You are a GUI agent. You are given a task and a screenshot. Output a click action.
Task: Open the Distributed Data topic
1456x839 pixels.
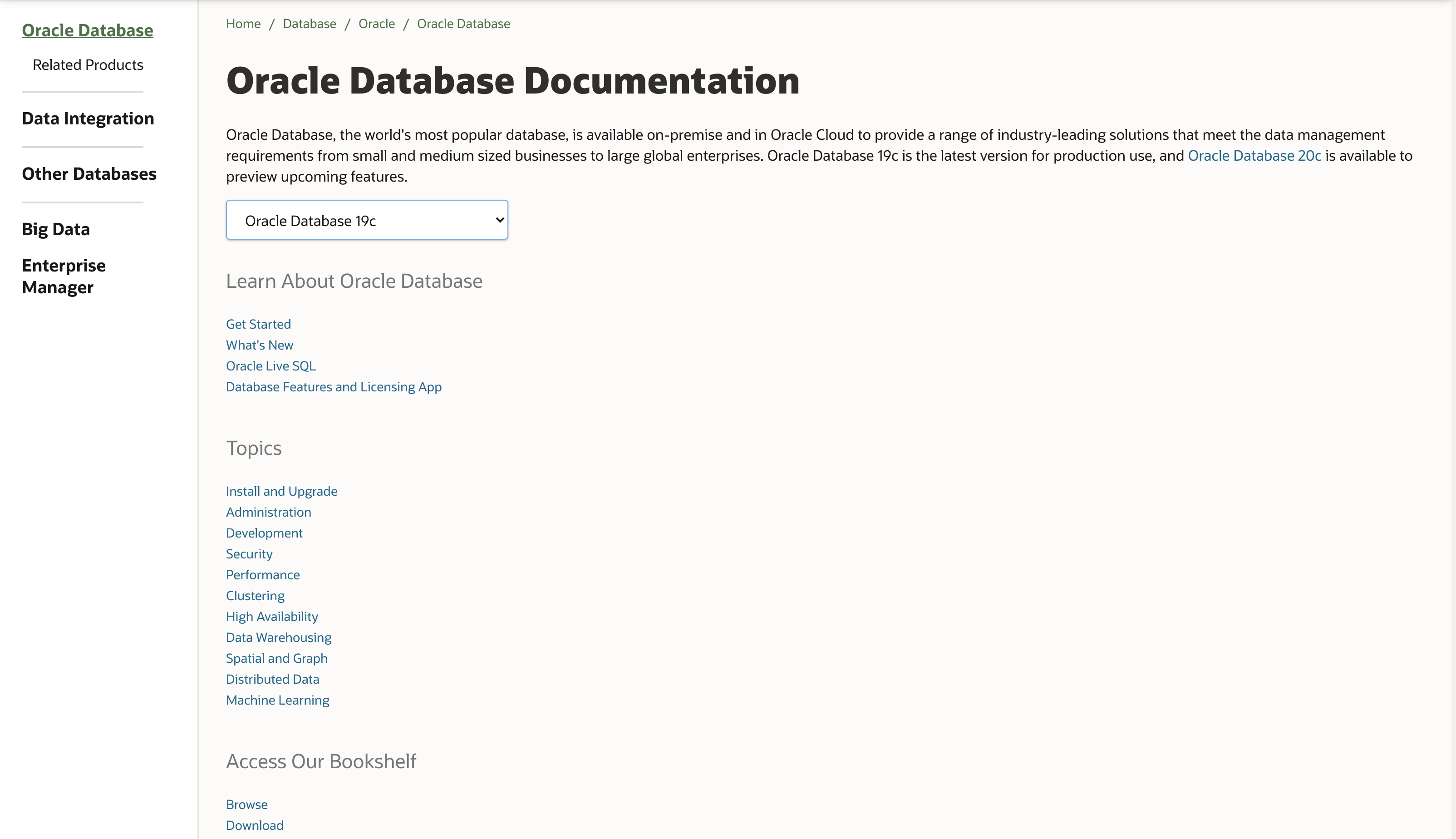pos(272,679)
